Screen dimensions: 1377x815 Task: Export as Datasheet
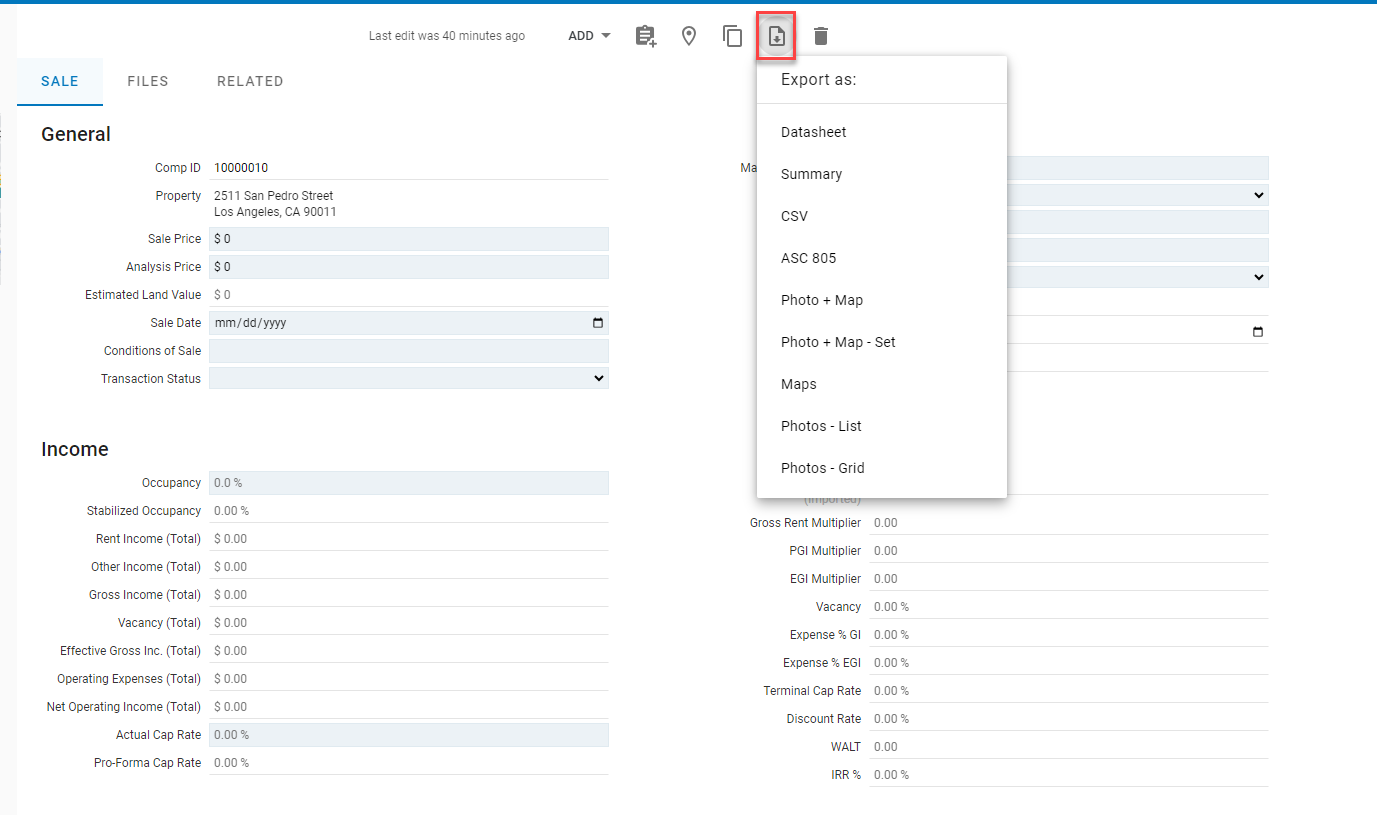(882, 132)
